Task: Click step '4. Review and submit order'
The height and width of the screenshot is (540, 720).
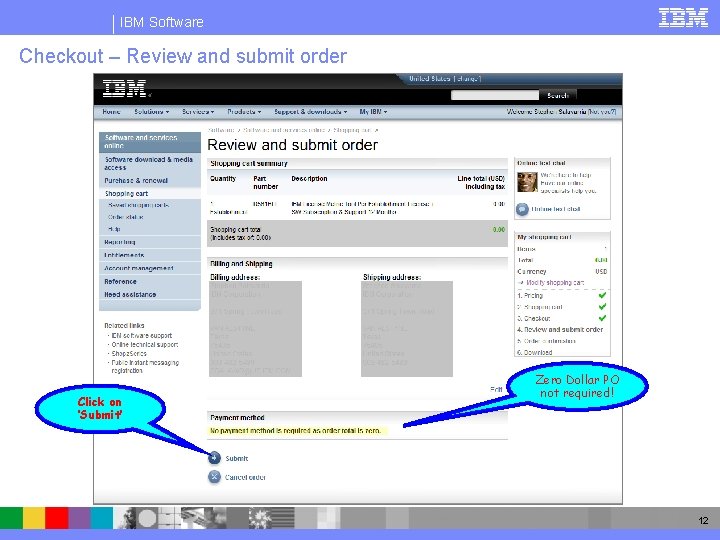Action: click(x=560, y=329)
